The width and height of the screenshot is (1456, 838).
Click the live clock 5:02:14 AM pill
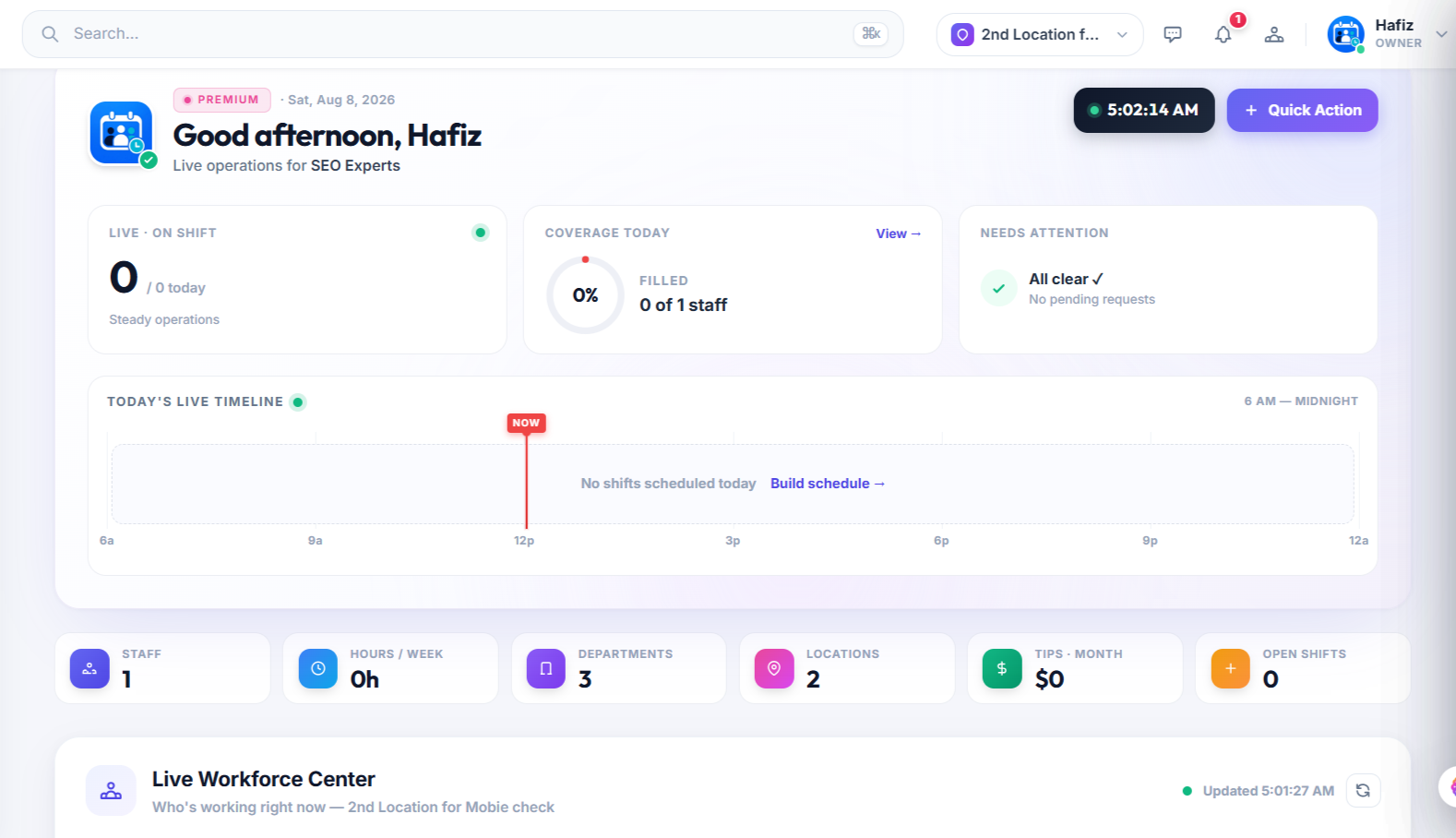[x=1144, y=110]
